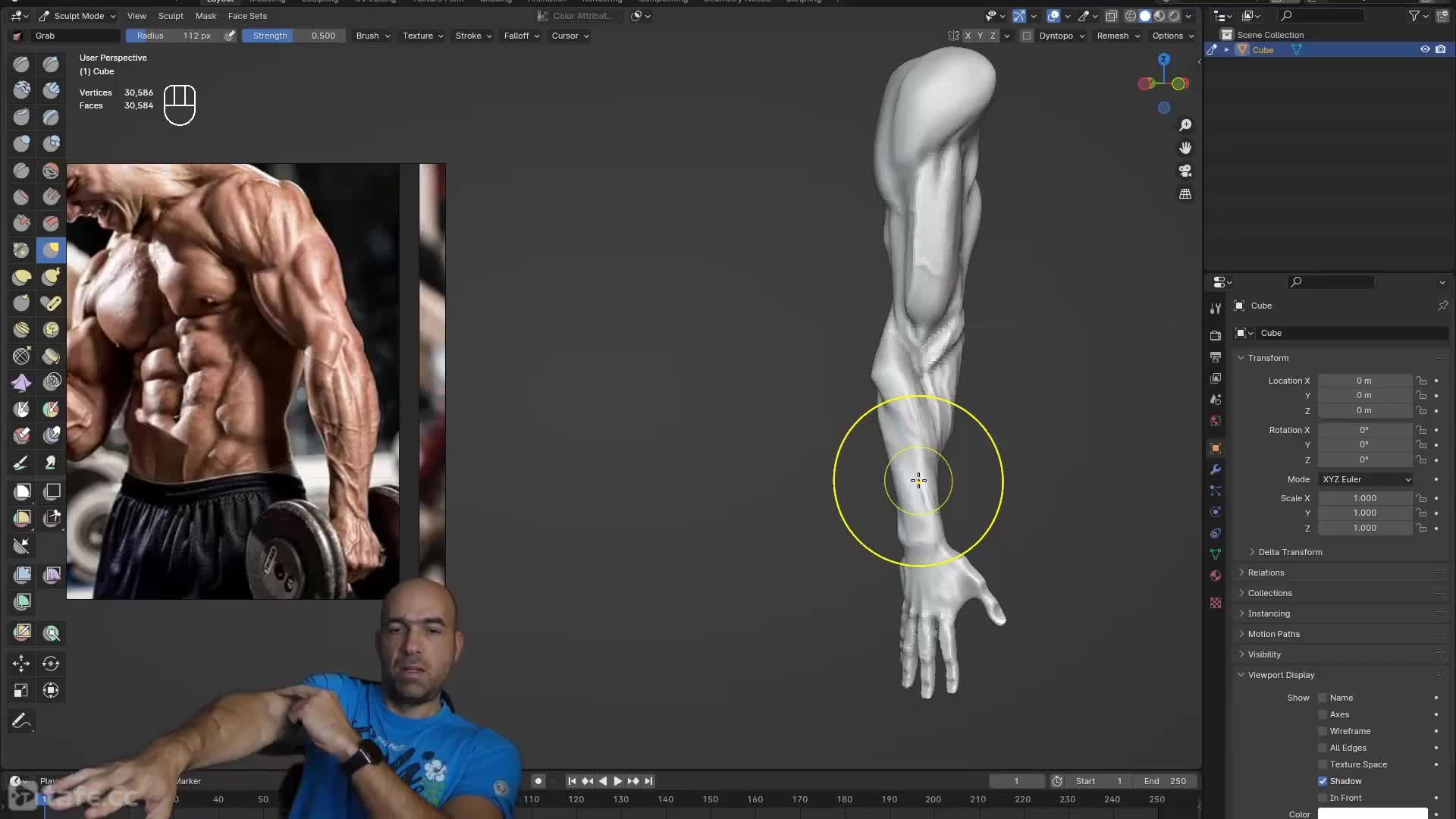This screenshot has width=1456, height=819.
Task: Enable the Texture Space checkbox
Action: coord(1323,764)
